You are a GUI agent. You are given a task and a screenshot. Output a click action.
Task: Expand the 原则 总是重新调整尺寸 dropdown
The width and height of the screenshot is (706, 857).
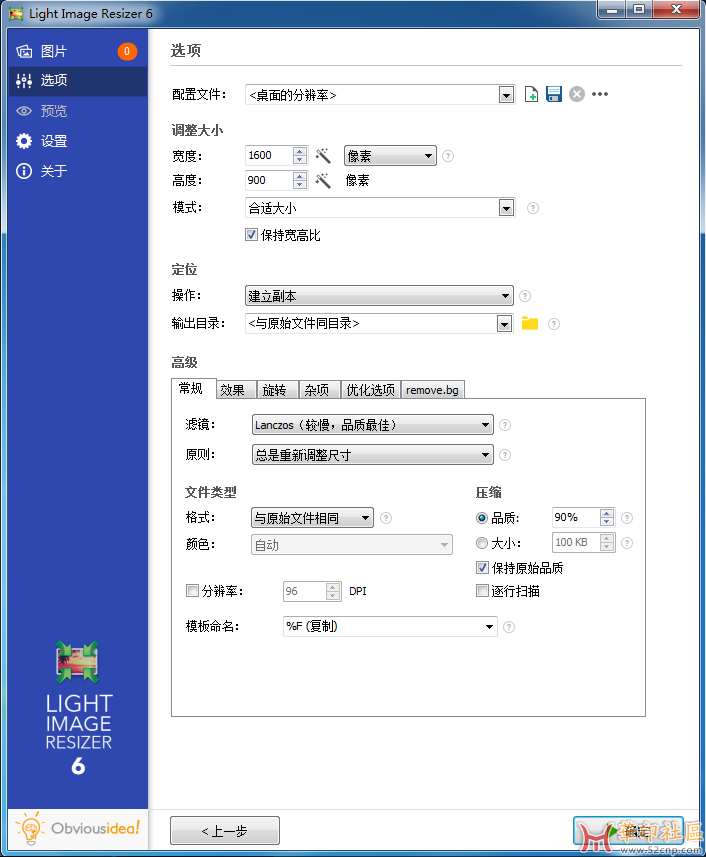pos(372,455)
